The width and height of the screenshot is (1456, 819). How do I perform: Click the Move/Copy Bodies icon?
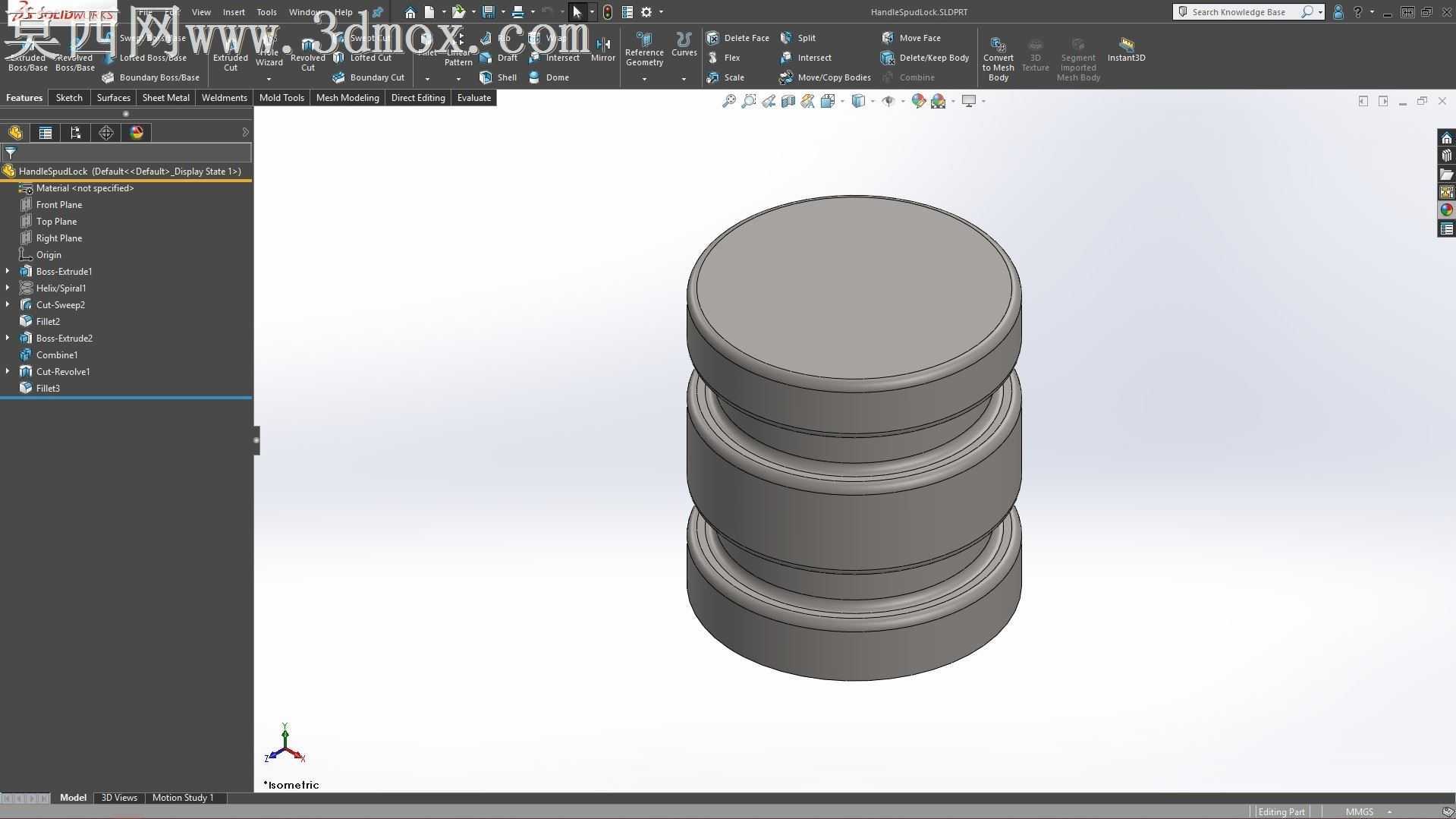[786, 77]
